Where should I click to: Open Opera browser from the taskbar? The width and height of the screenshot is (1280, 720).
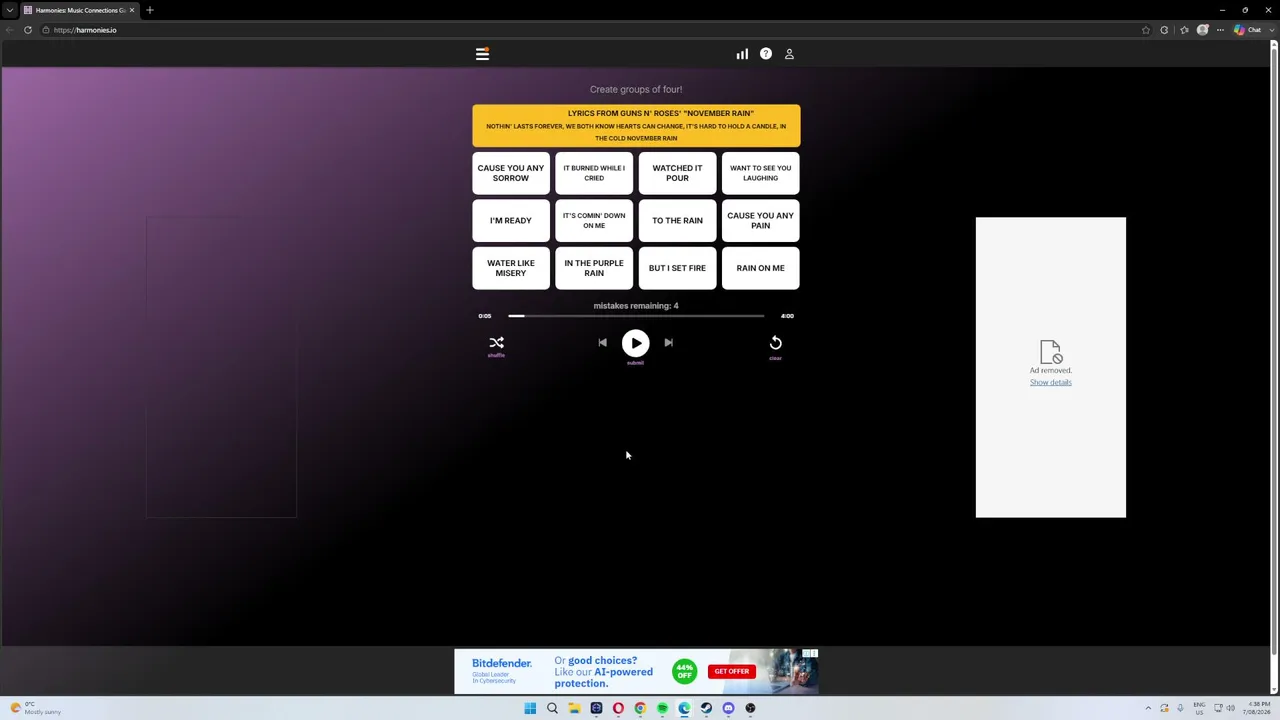pyautogui.click(x=618, y=708)
